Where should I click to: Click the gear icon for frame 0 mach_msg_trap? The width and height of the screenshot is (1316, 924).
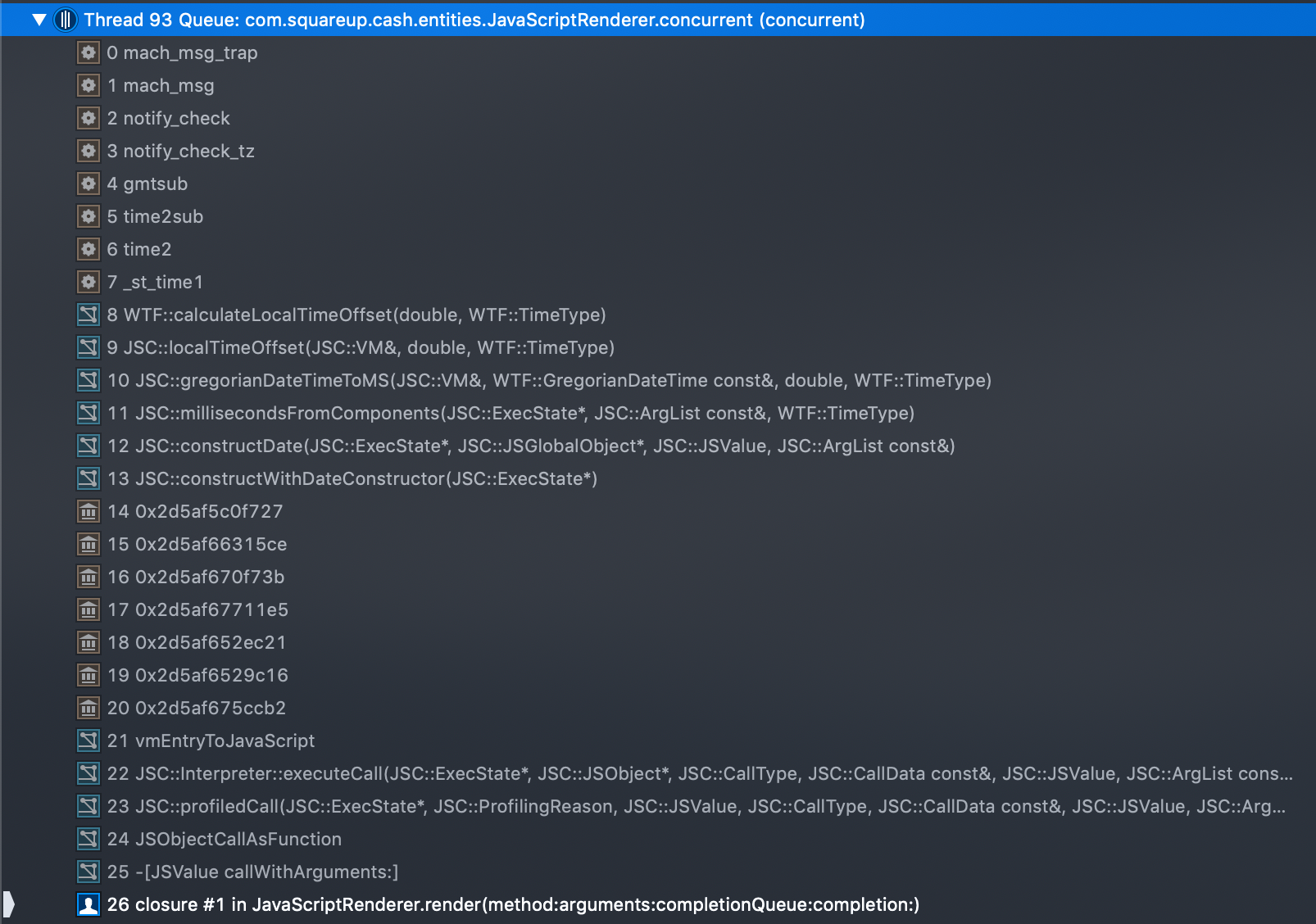click(x=88, y=52)
